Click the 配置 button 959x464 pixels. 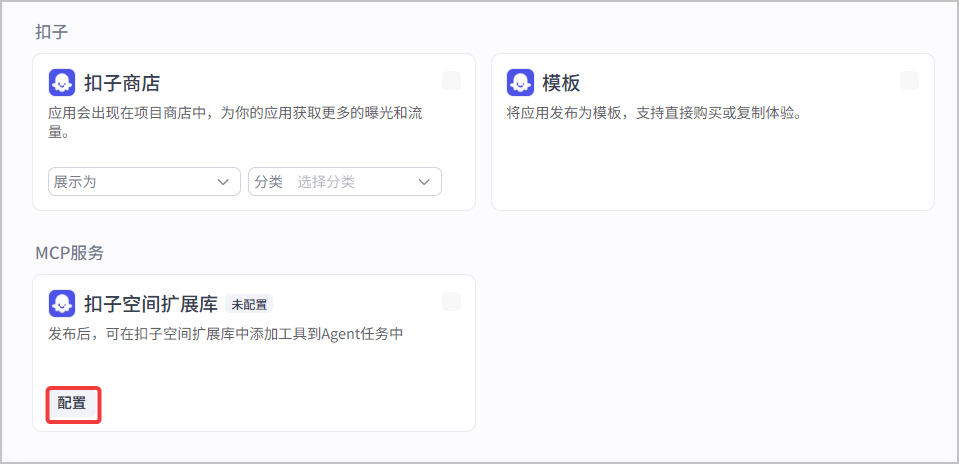click(72, 404)
